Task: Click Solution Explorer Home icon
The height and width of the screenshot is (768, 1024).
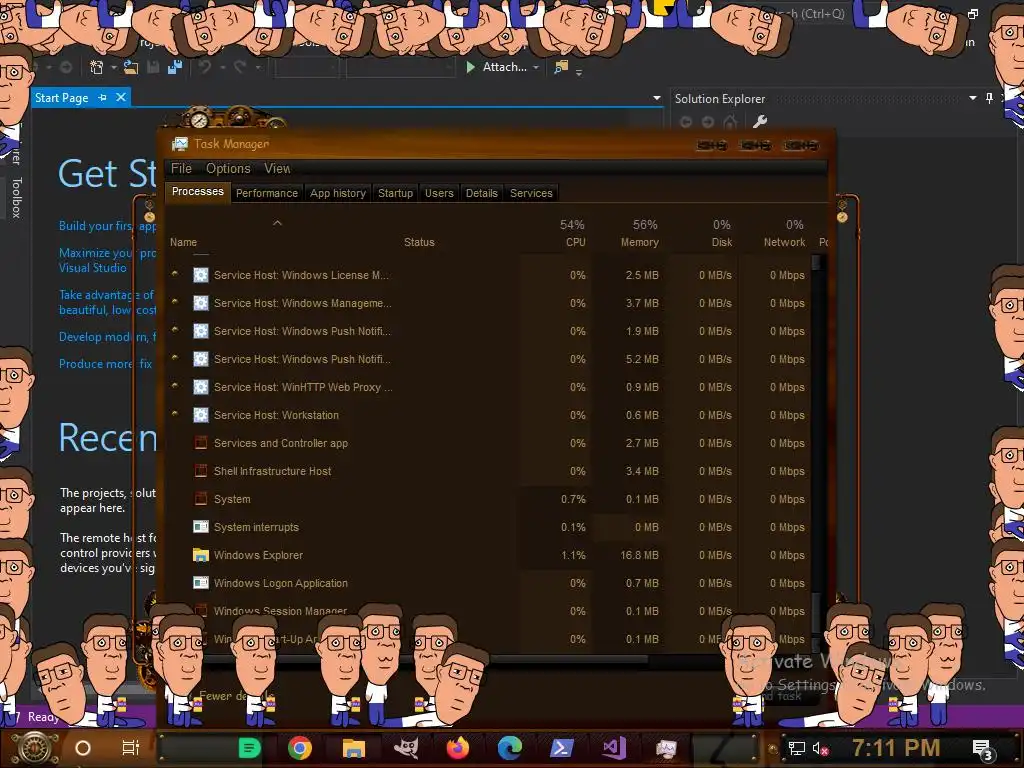Action: coord(730,121)
